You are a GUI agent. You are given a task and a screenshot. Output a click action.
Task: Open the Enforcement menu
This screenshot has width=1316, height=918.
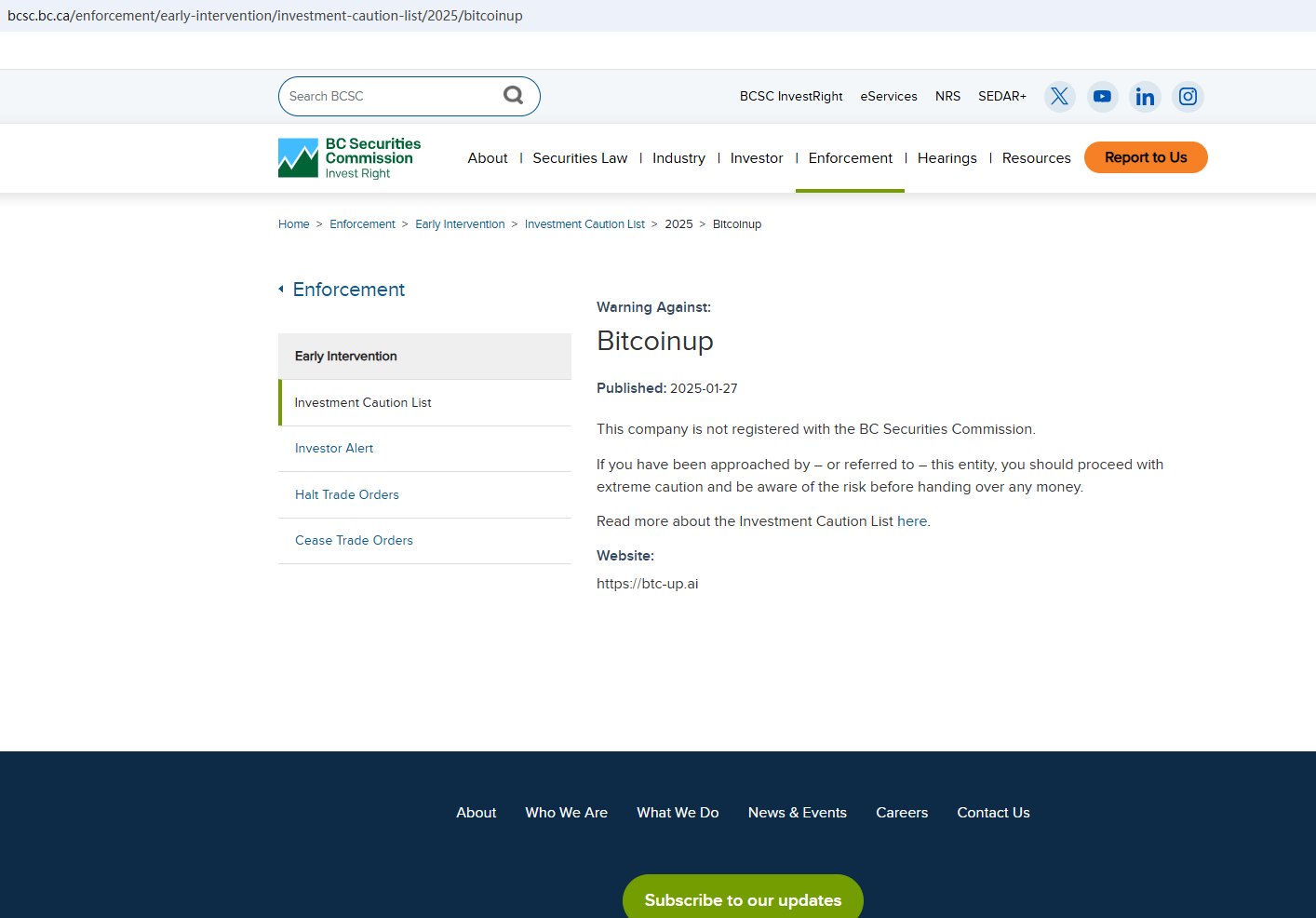pyautogui.click(x=850, y=158)
